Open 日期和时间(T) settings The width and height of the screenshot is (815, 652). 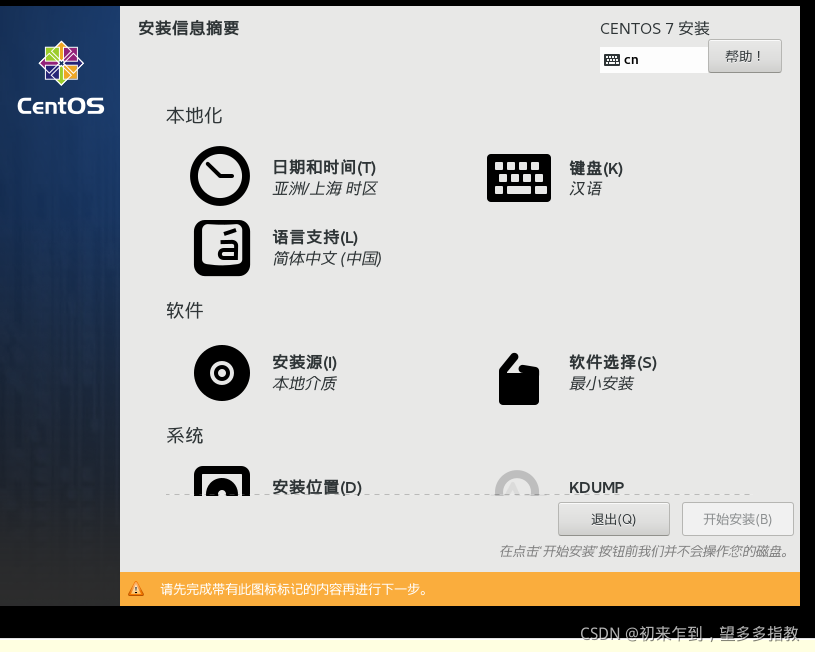[x=324, y=167]
